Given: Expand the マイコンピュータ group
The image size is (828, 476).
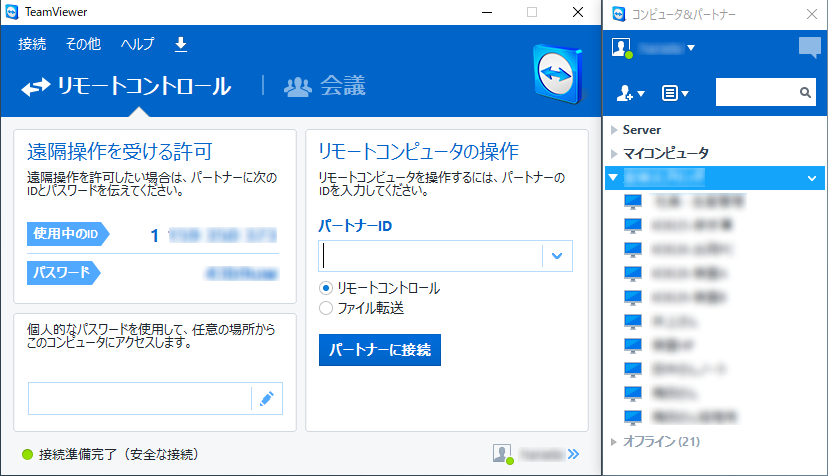Looking at the screenshot, I should tap(614, 154).
